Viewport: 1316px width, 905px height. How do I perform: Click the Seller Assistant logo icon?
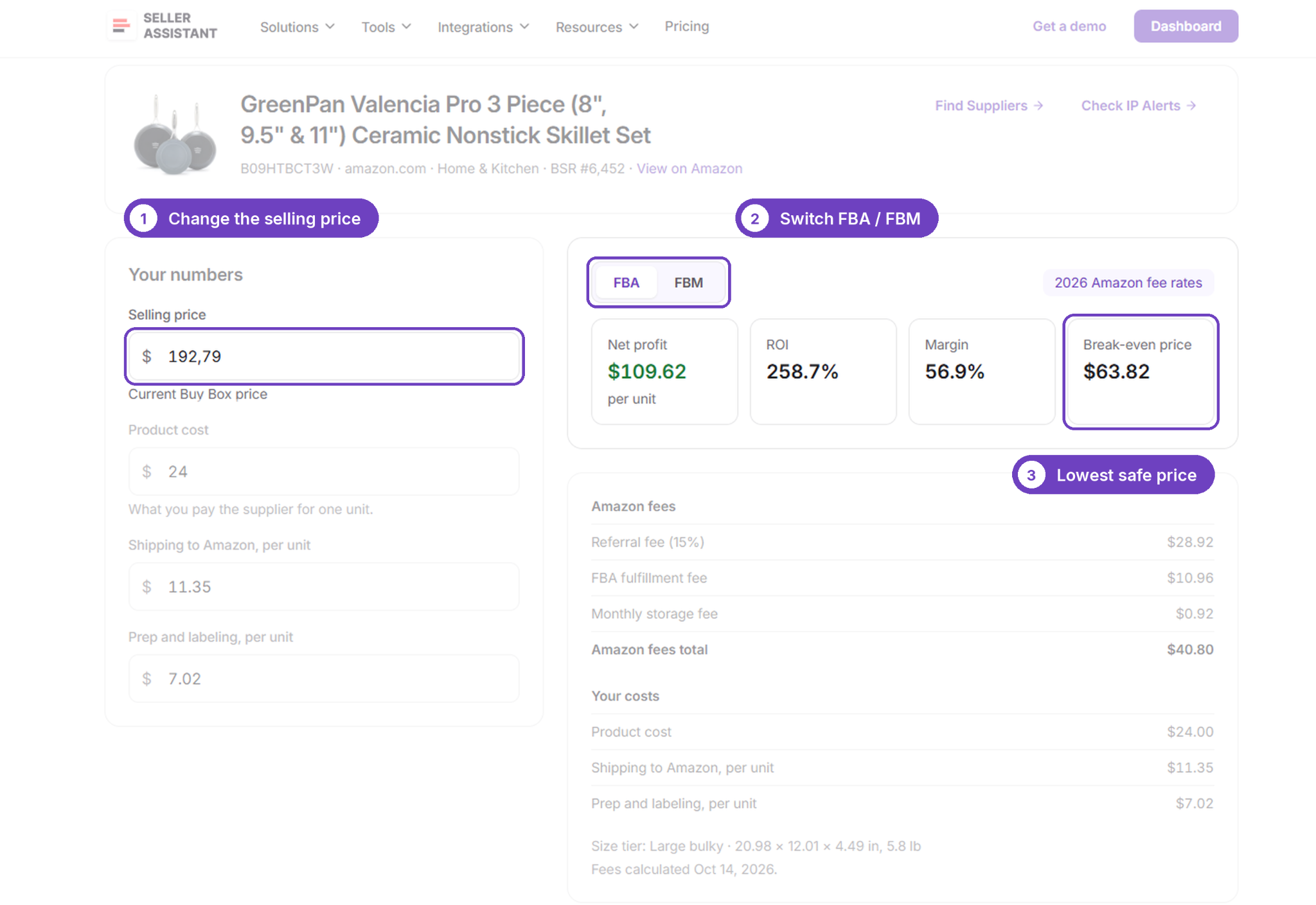coord(121,26)
